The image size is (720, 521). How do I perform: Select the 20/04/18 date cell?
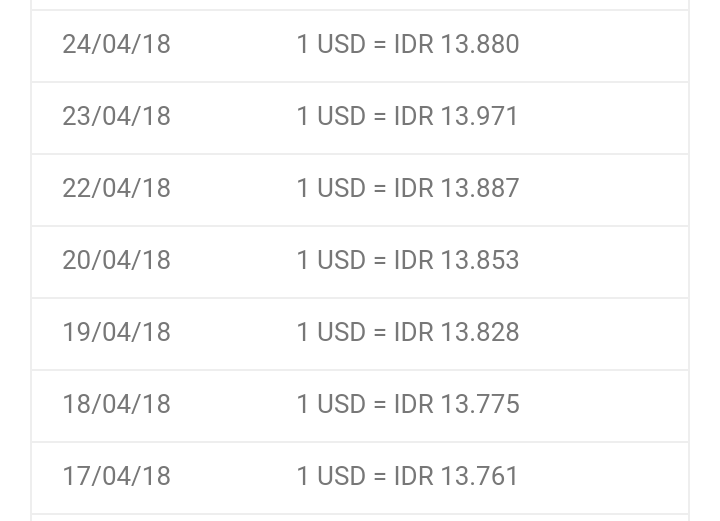coord(116,260)
